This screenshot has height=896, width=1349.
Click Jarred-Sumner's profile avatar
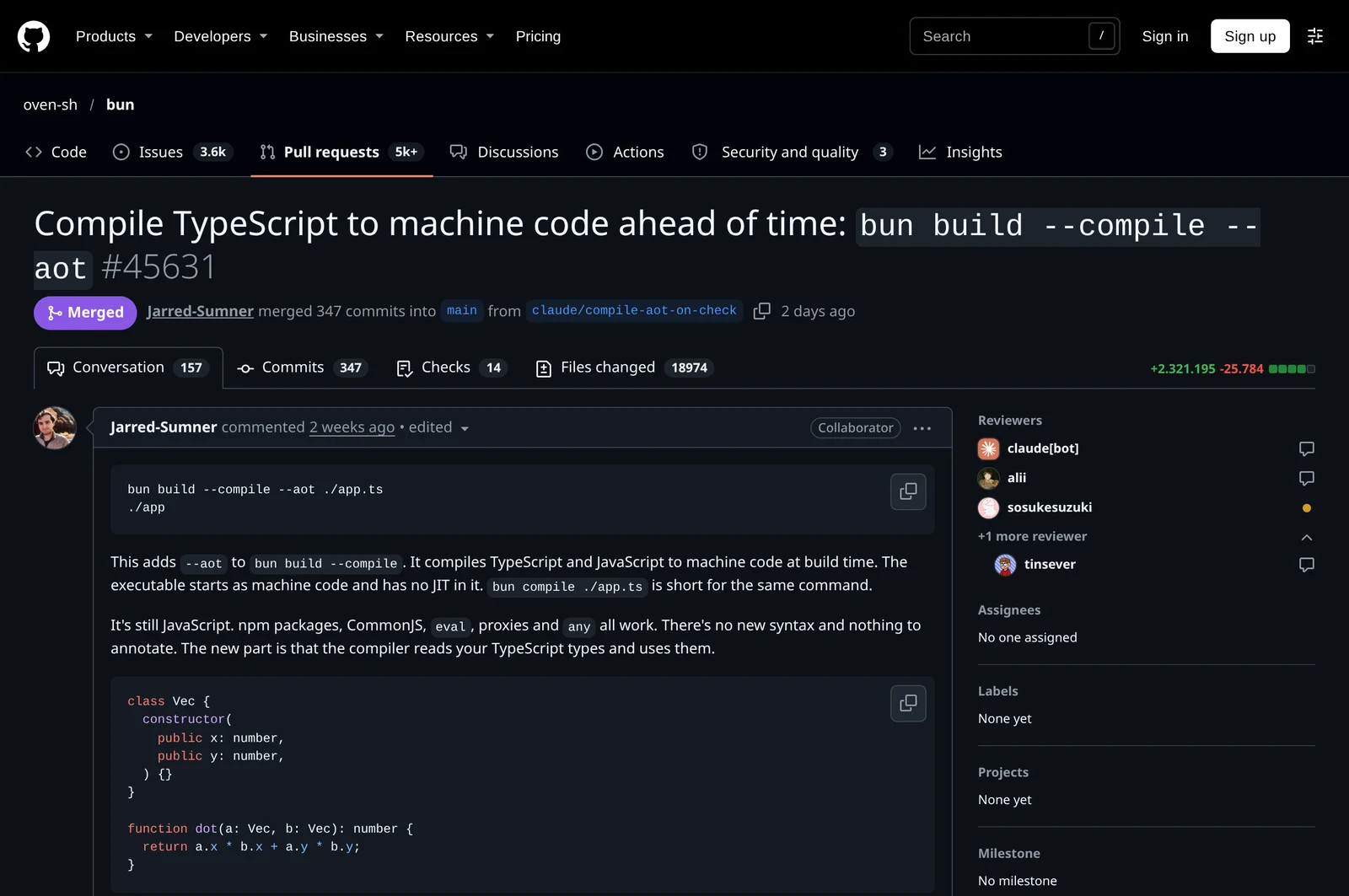tap(55, 428)
